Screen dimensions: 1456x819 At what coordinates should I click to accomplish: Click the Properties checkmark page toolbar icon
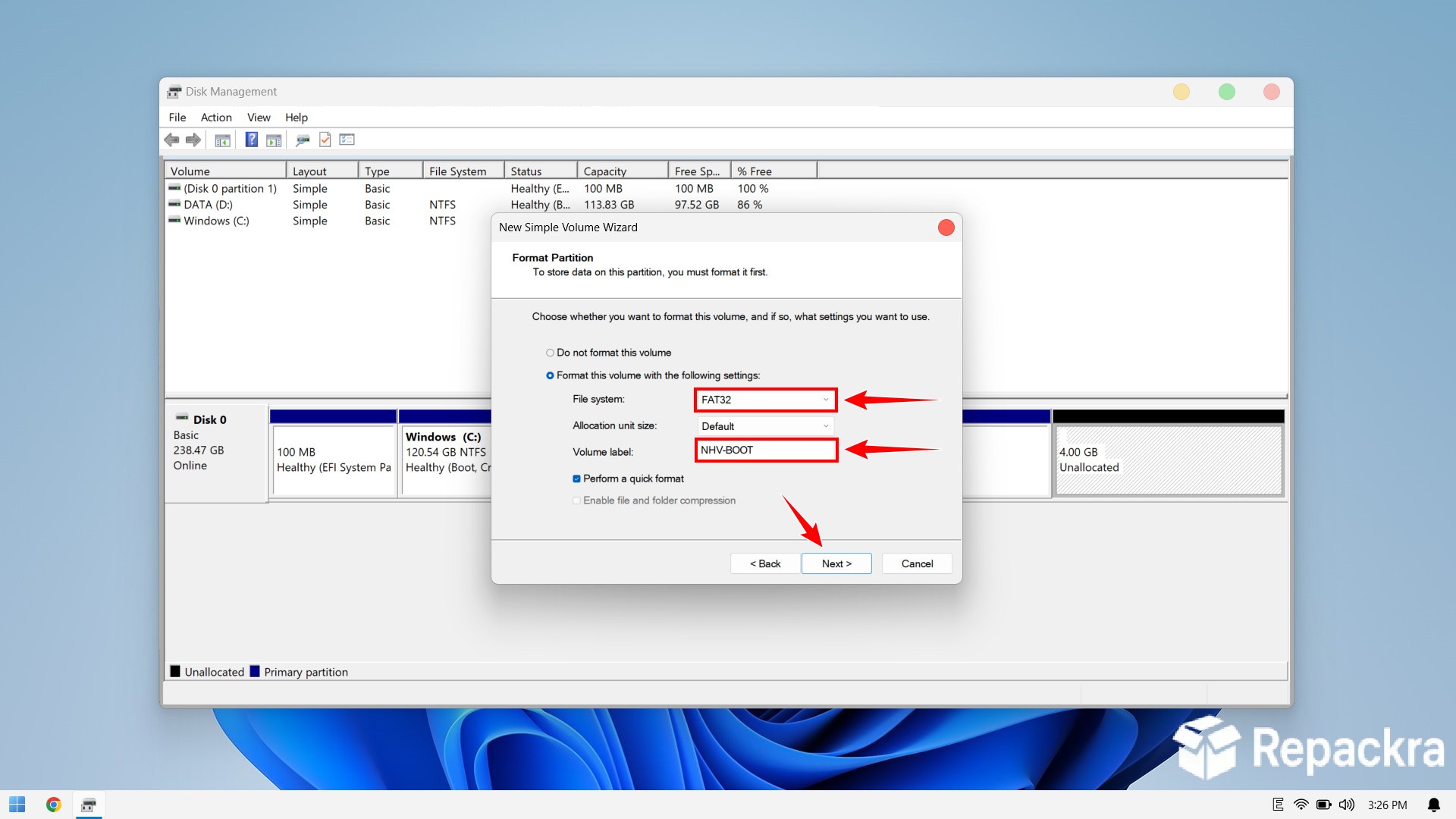coord(325,140)
